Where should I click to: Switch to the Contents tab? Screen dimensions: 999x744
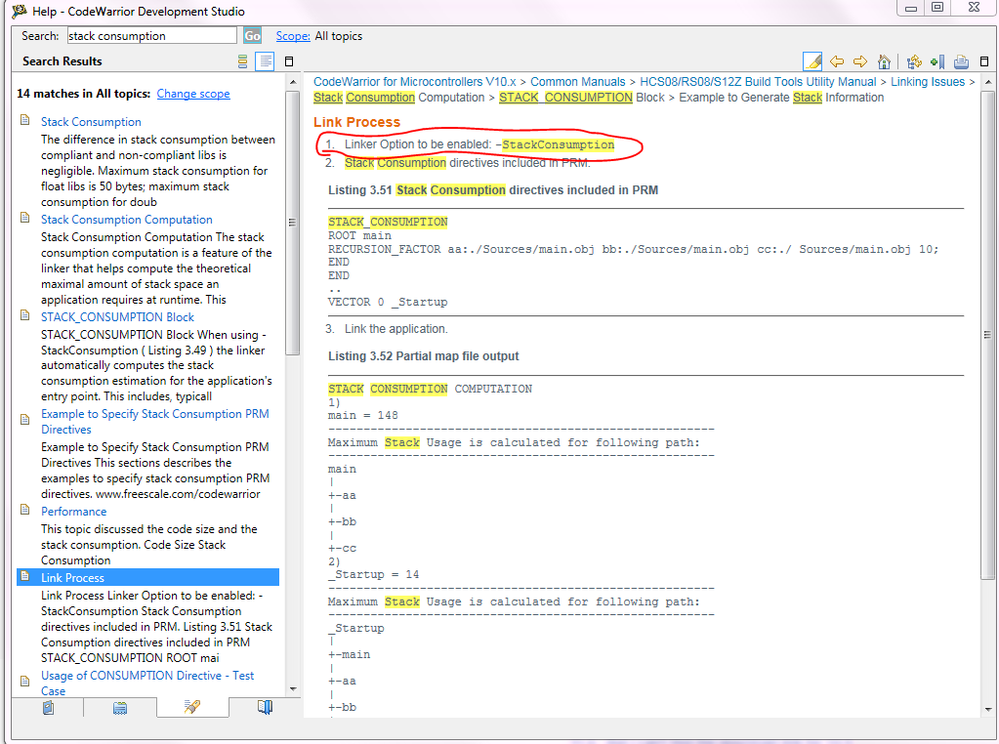point(48,707)
